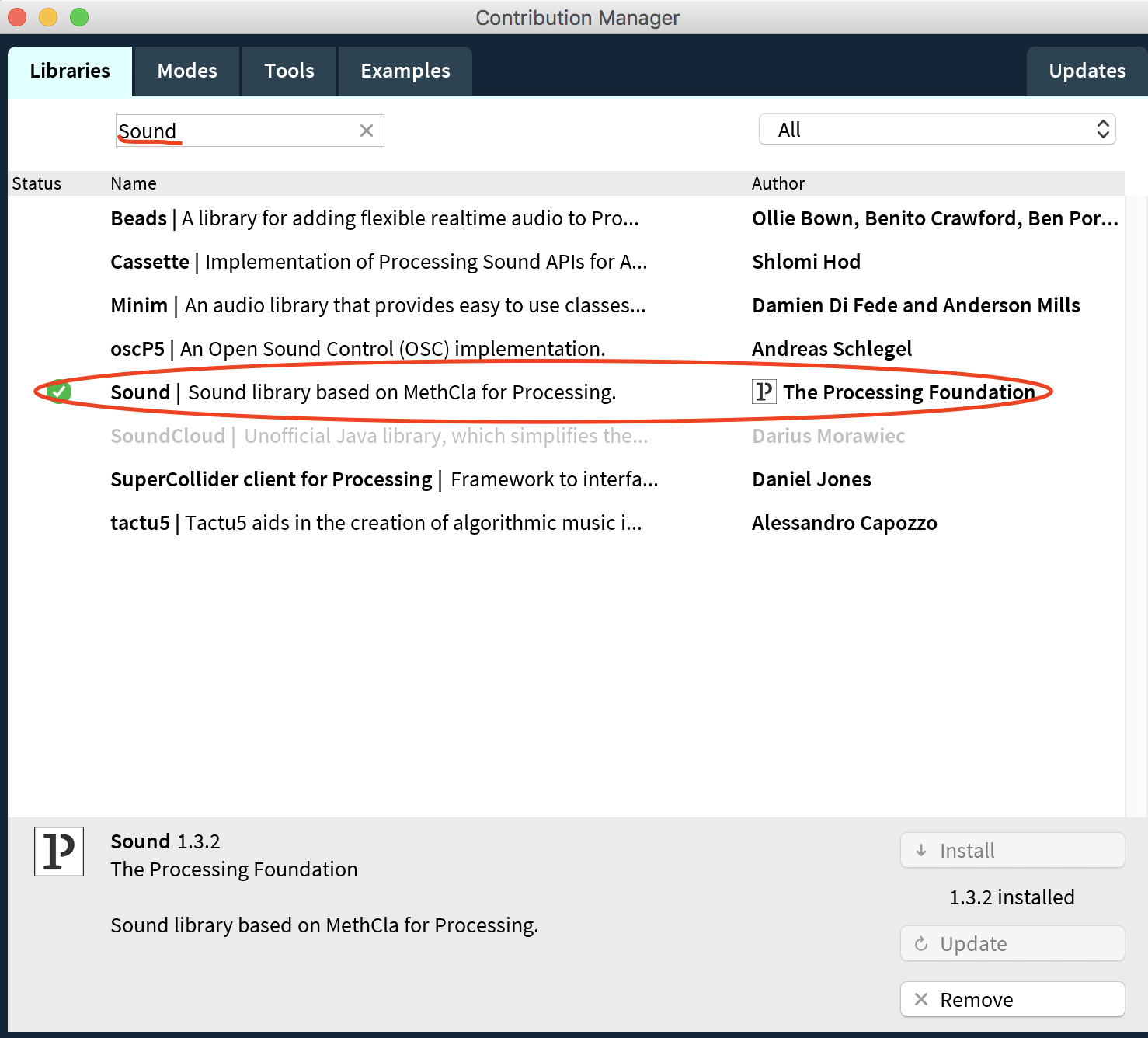Remove the Sound library
This screenshot has width=1148, height=1038.
pos(1013,1000)
